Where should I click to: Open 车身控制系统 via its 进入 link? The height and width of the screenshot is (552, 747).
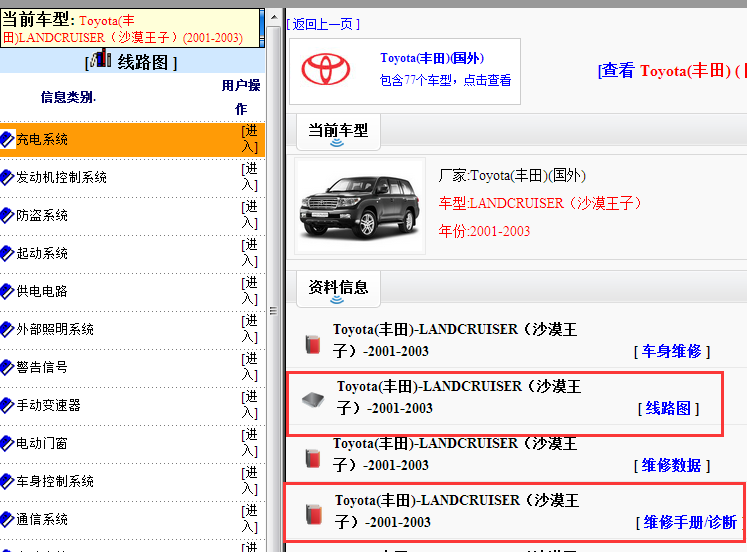tap(250, 481)
